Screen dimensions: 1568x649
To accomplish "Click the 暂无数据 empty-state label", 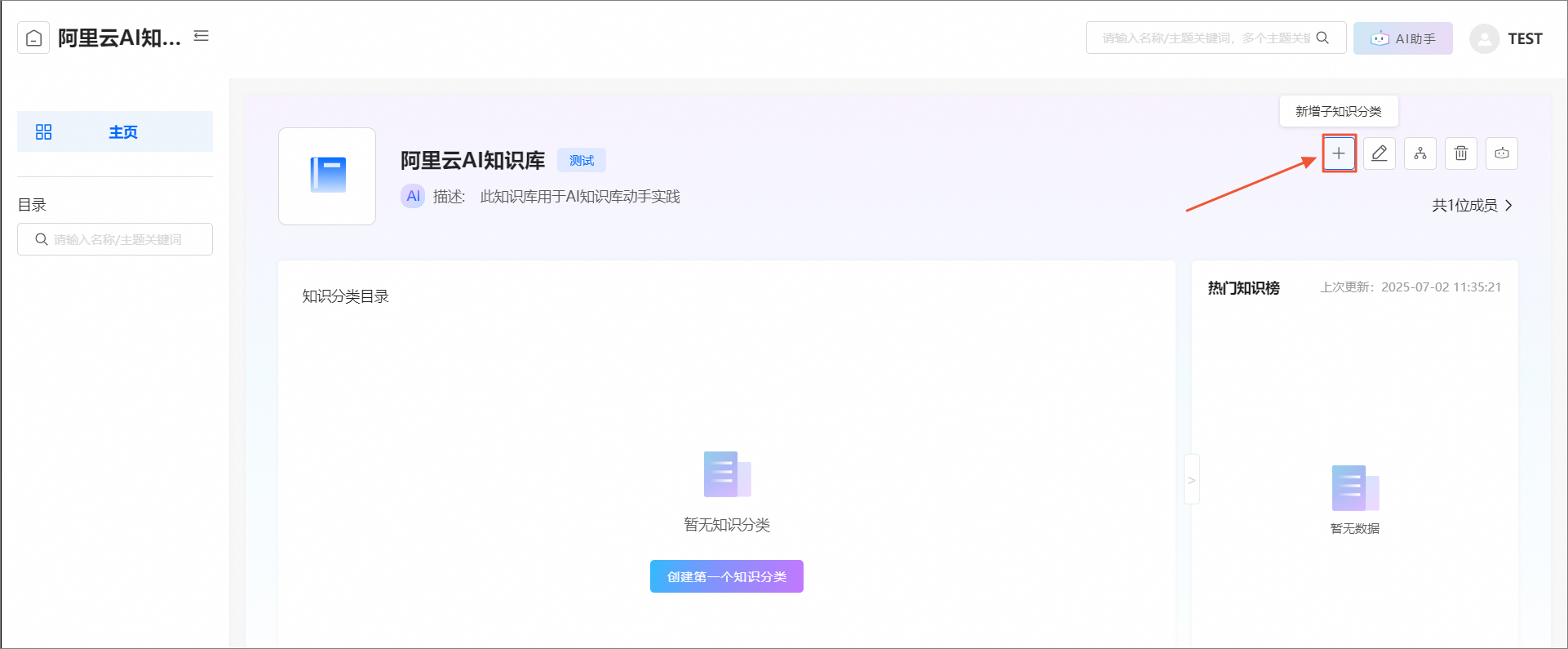I will click(x=1355, y=529).
